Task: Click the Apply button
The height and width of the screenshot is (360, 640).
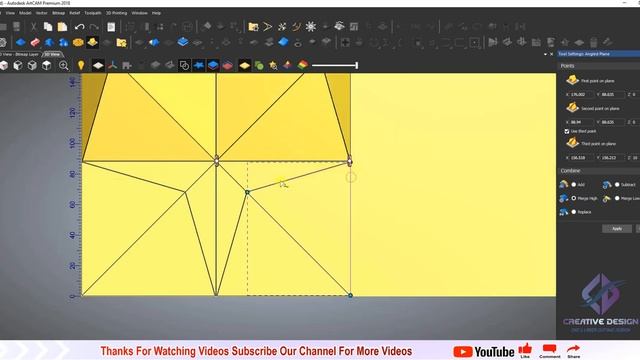Action: 617,229
